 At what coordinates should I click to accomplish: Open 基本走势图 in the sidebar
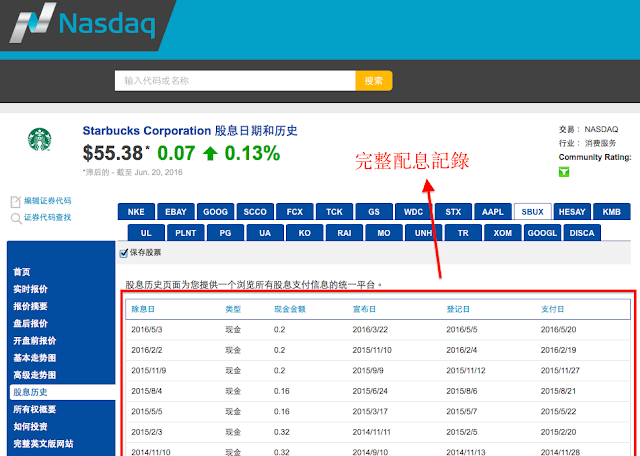click(35, 358)
